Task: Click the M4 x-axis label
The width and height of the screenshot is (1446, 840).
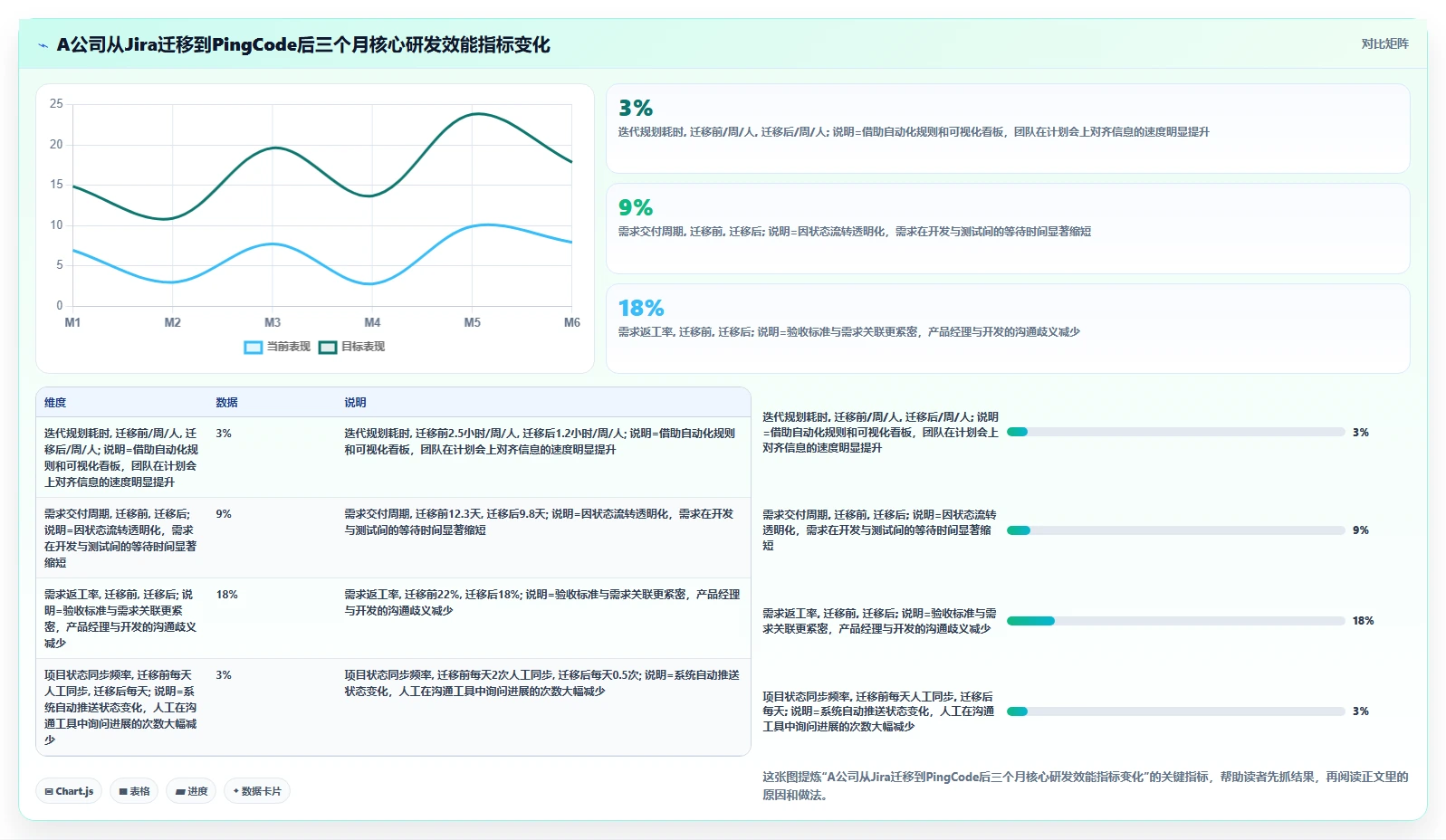Action: [372, 323]
